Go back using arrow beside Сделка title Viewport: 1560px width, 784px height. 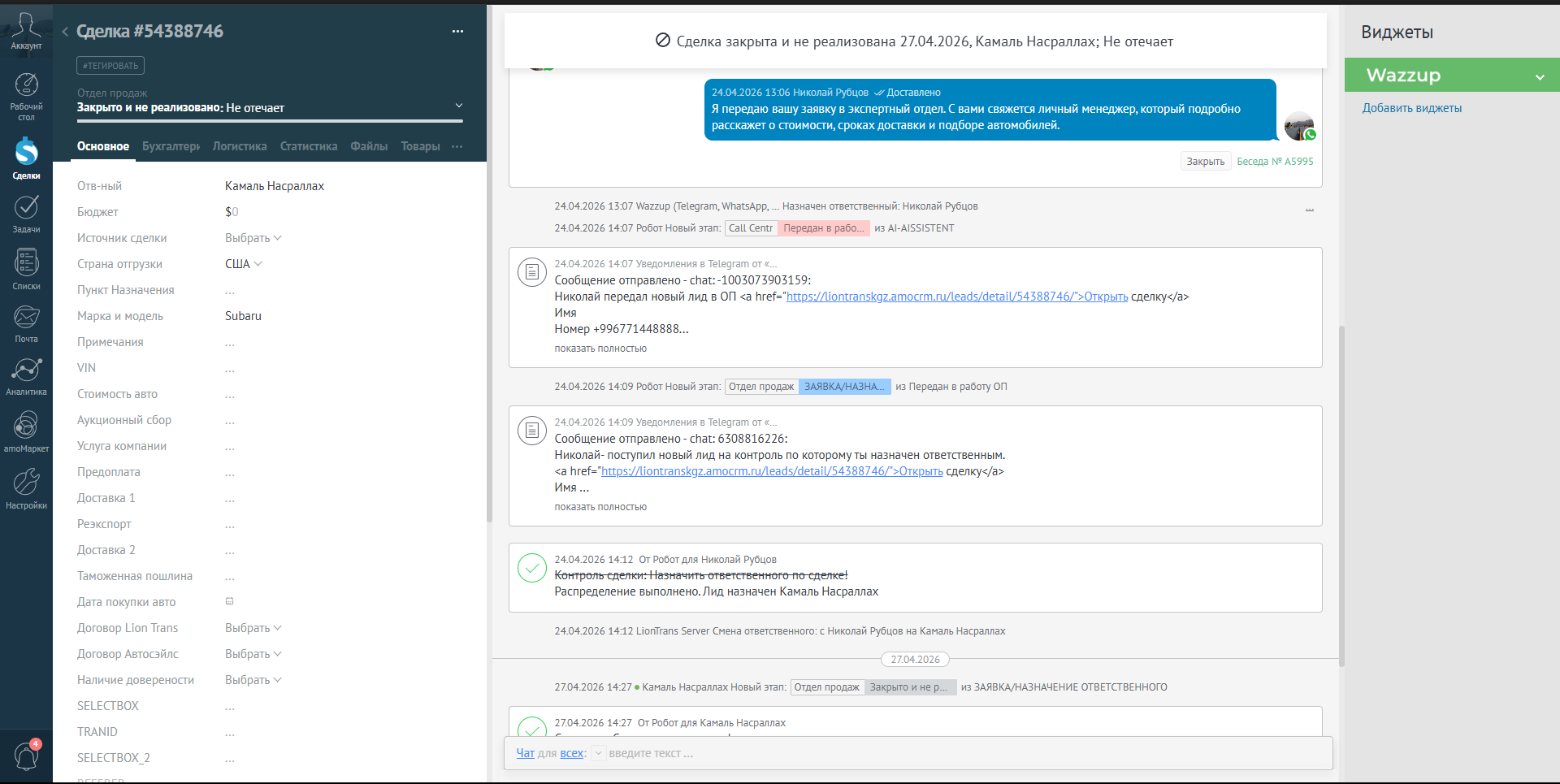pos(65,32)
